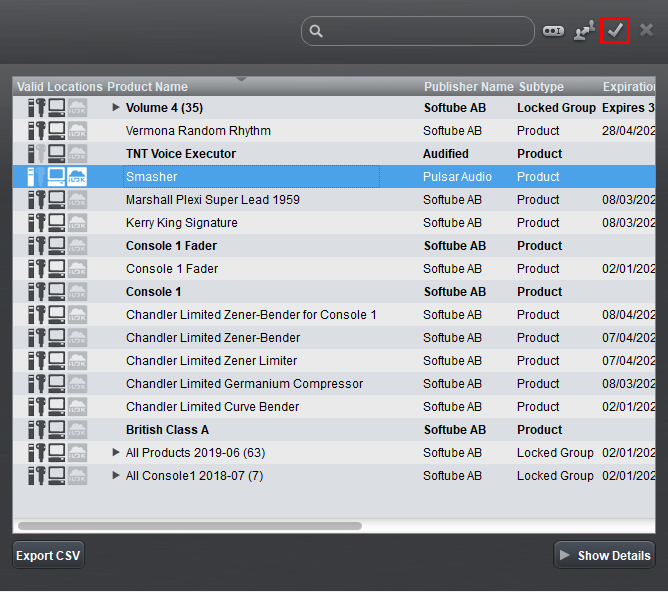Select the TNT Voice Executor license
This screenshot has width=668, height=592.
tap(334, 153)
